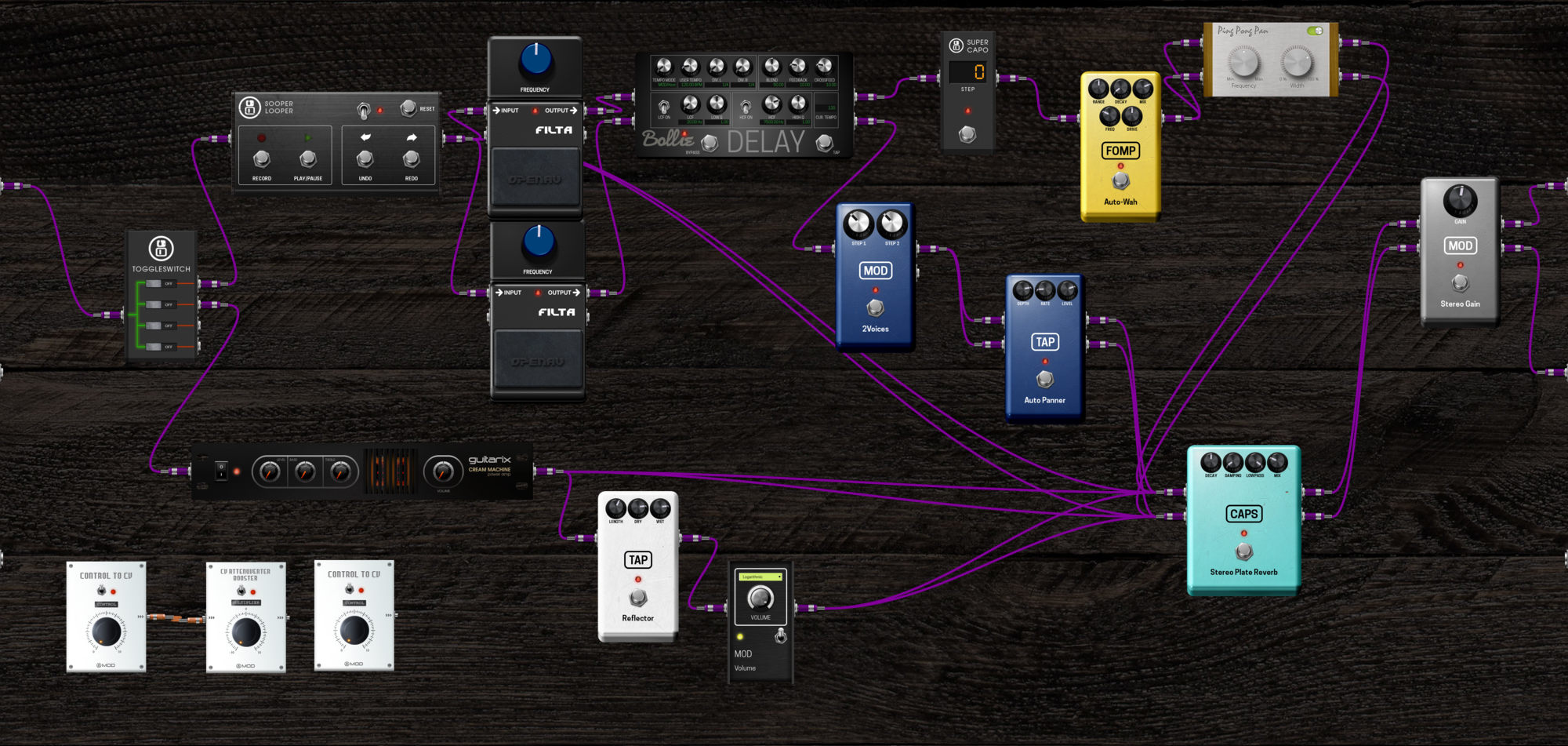Click the Stereo Plate Reverb bypass footswitch
The image size is (1568, 746).
point(1244,551)
